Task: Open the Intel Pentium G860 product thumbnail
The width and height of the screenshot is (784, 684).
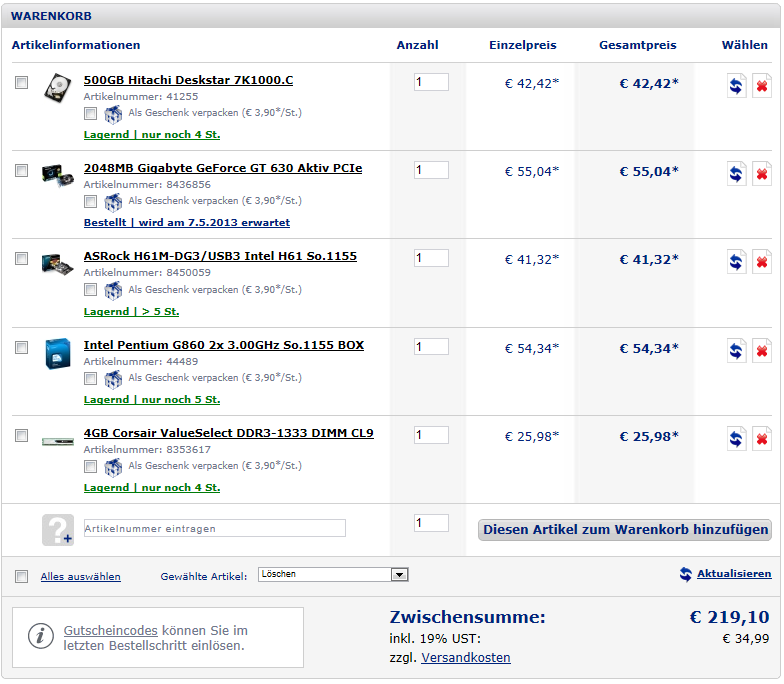Action: (58, 354)
